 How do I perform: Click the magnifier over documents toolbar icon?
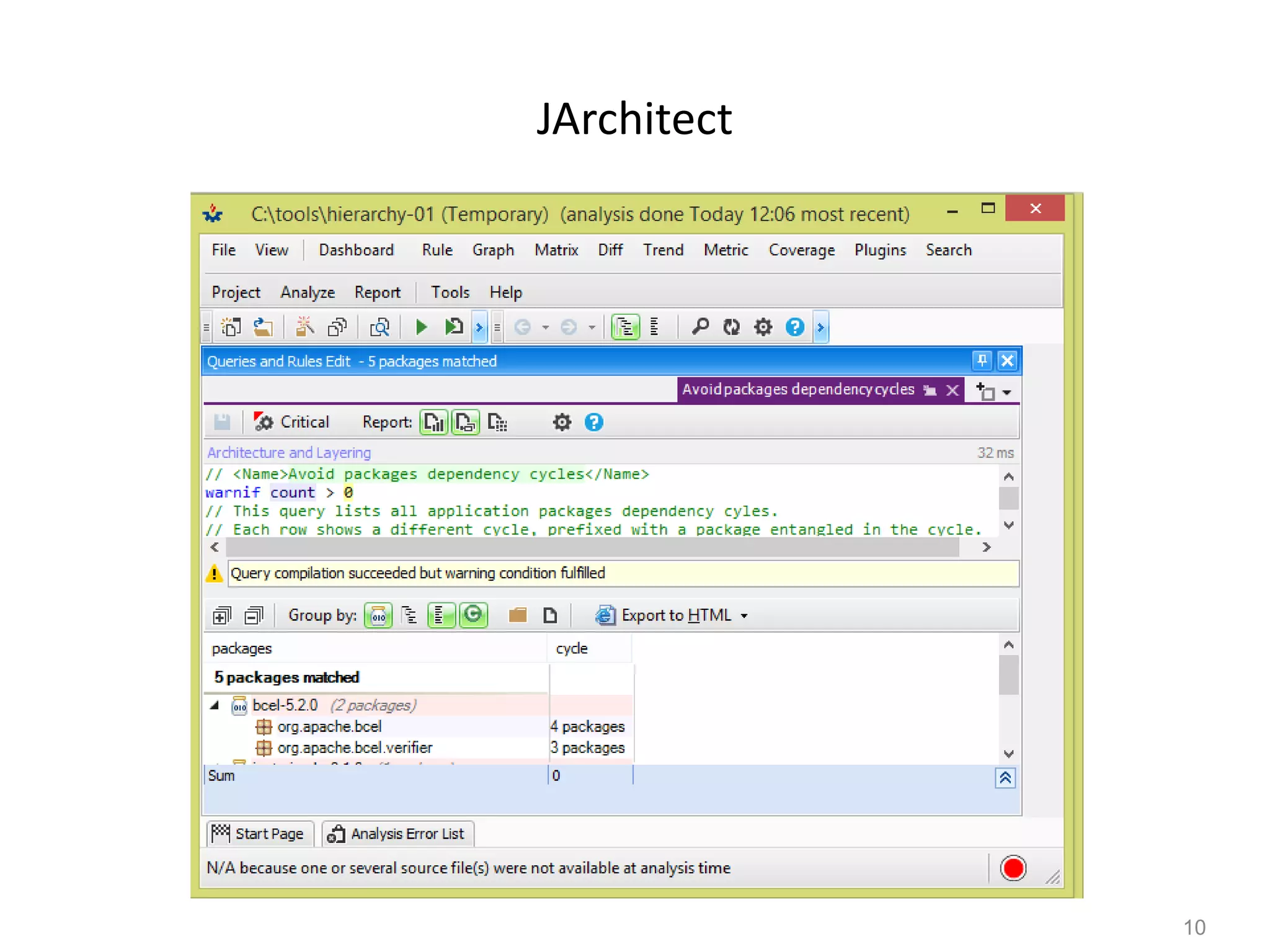[x=379, y=327]
